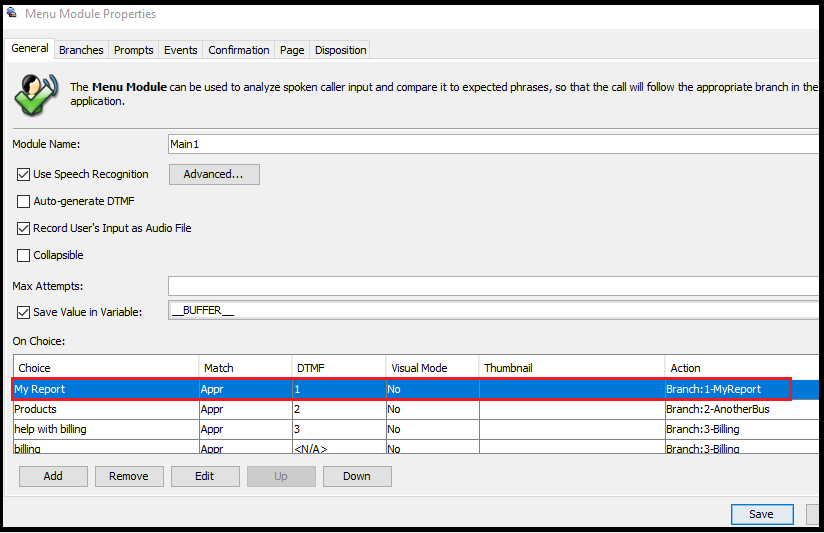The height and width of the screenshot is (533, 824).
Task: Disable Use Speech Recognition checkbox
Action: pyautogui.click(x=23, y=175)
